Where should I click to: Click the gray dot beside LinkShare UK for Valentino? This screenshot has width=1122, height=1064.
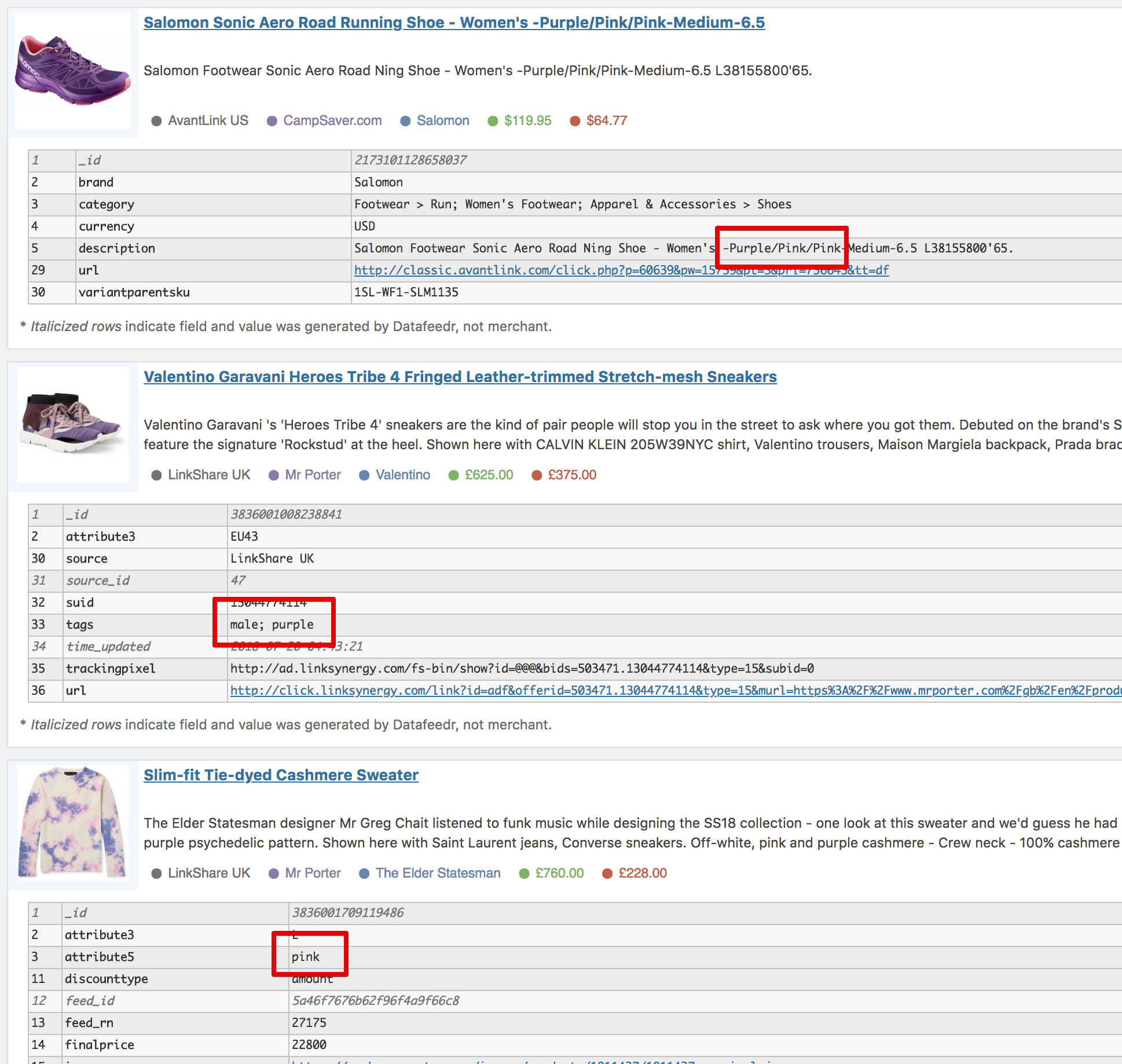(156, 475)
